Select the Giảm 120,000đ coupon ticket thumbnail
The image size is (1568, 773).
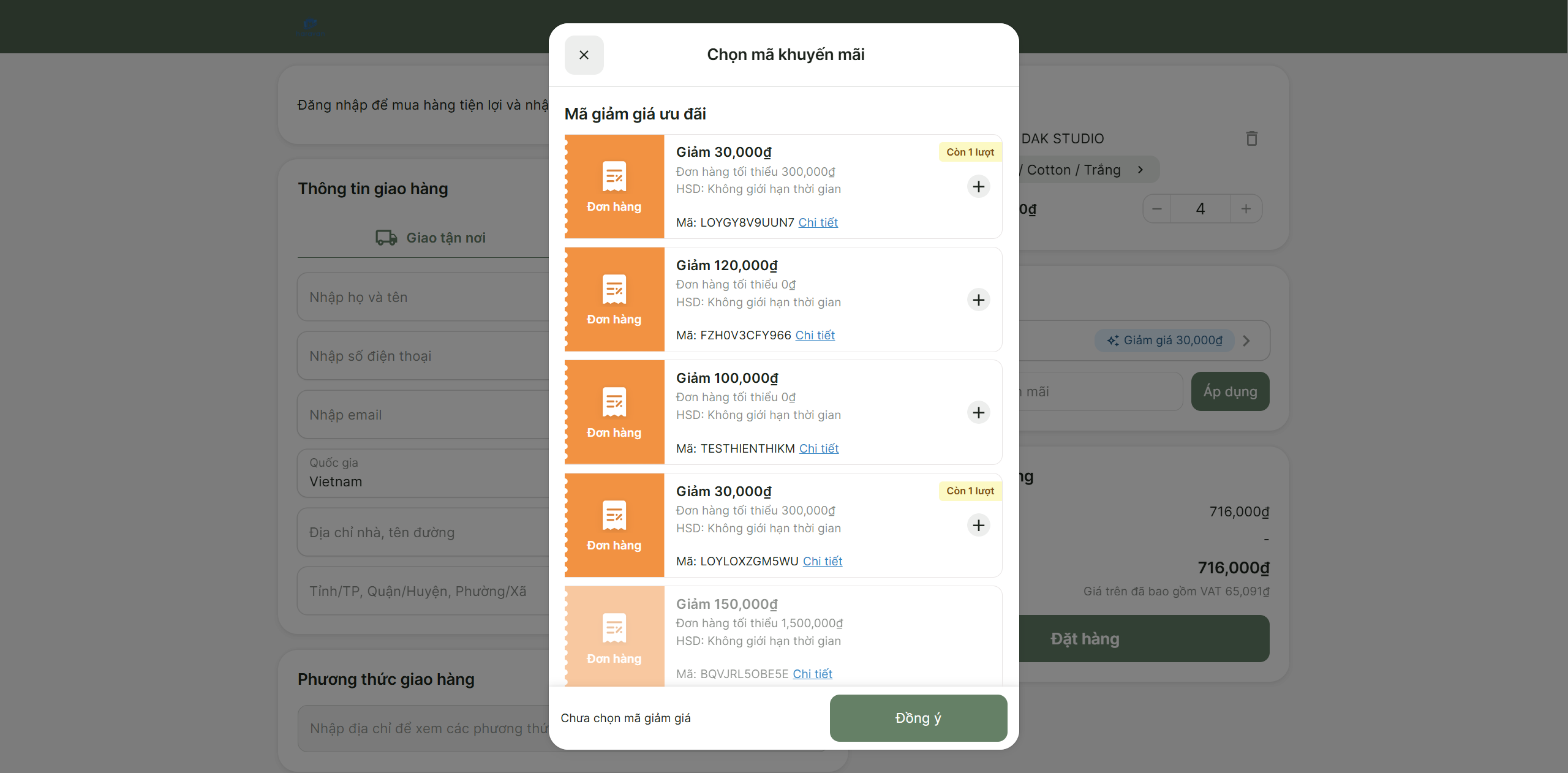(614, 300)
